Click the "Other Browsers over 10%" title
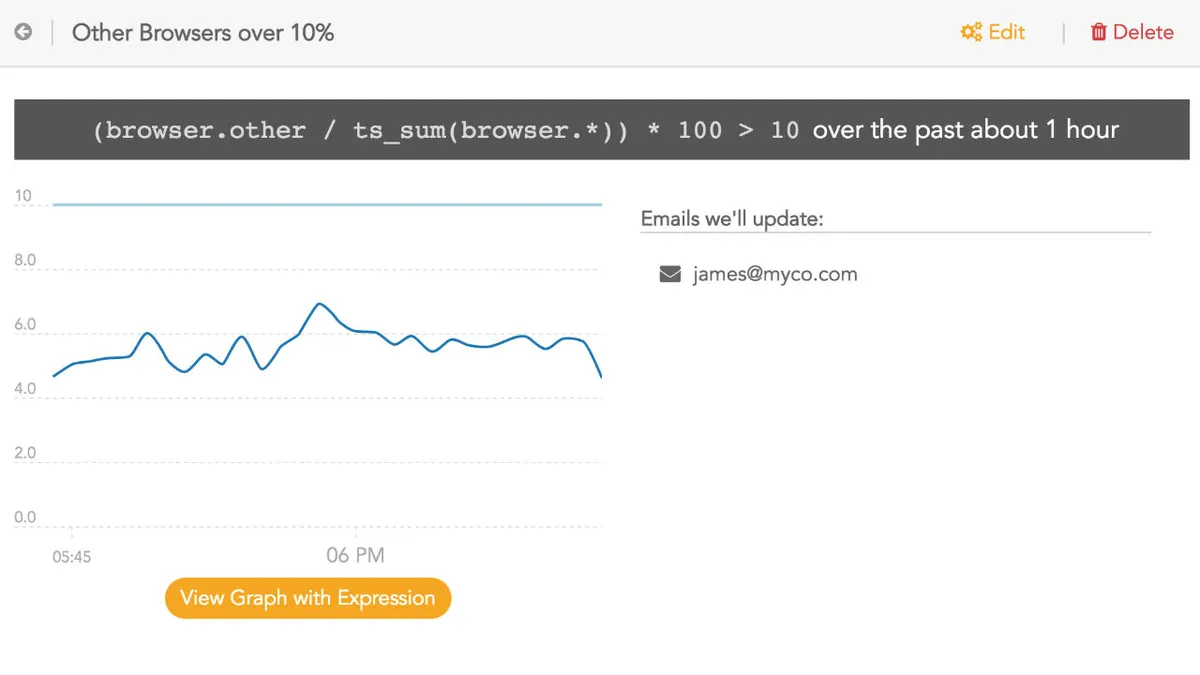Screen dimensions: 1200x675 click(x=203, y=32)
